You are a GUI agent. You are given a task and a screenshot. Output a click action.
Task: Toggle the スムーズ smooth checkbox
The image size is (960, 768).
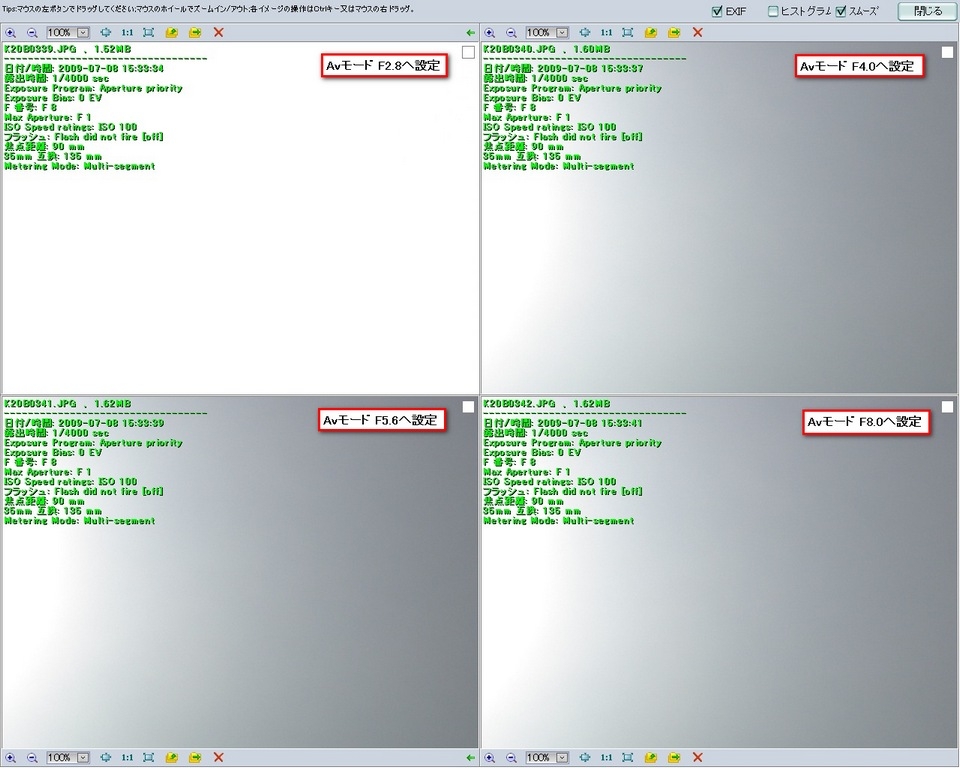tap(841, 11)
